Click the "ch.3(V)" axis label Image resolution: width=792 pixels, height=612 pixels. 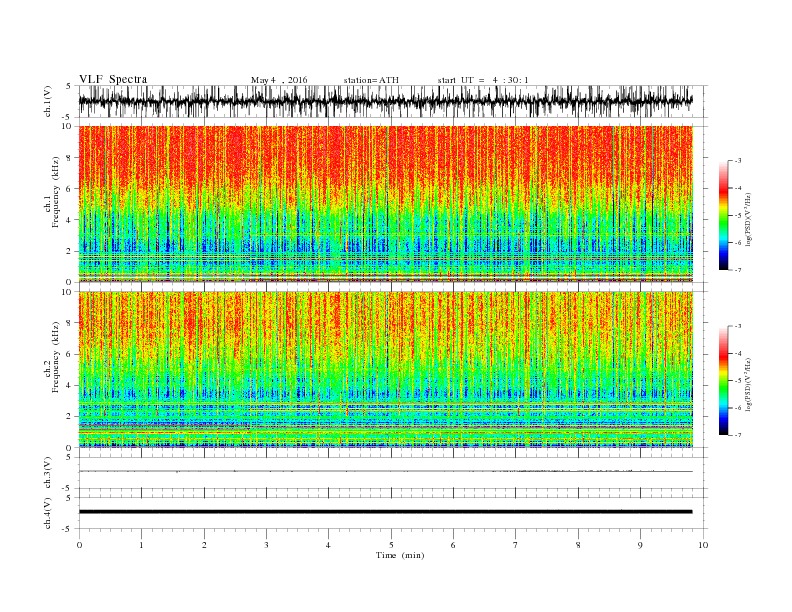pyautogui.click(x=48, y=474)
